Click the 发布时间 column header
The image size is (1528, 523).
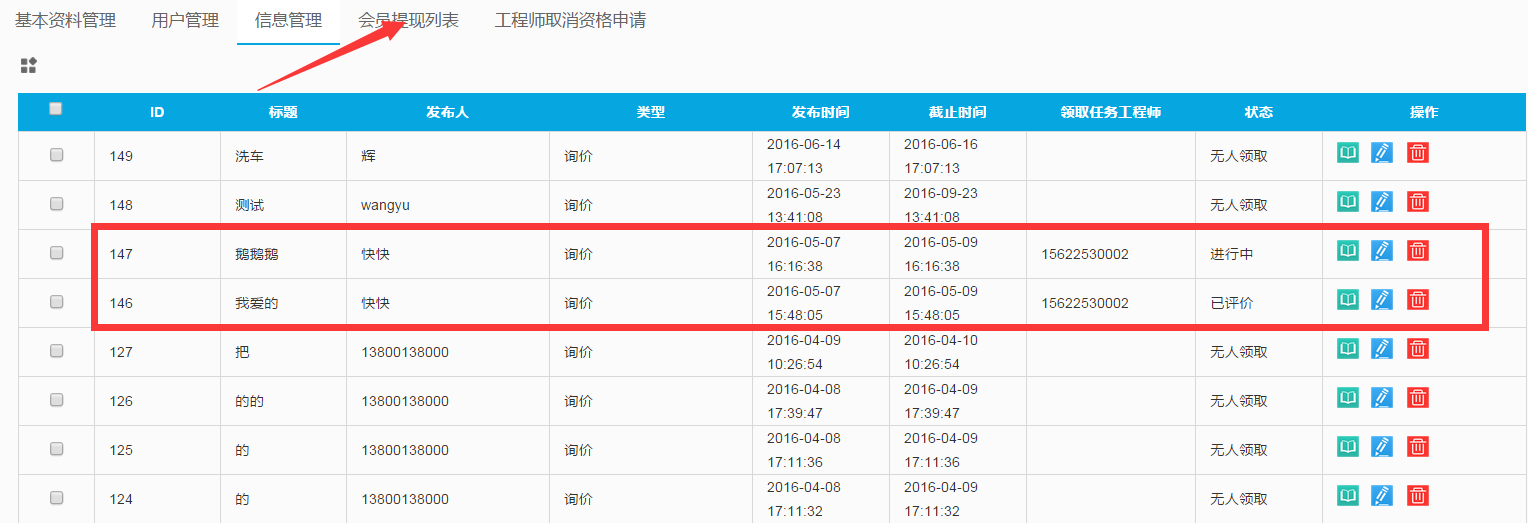click(x=820, y=112)
